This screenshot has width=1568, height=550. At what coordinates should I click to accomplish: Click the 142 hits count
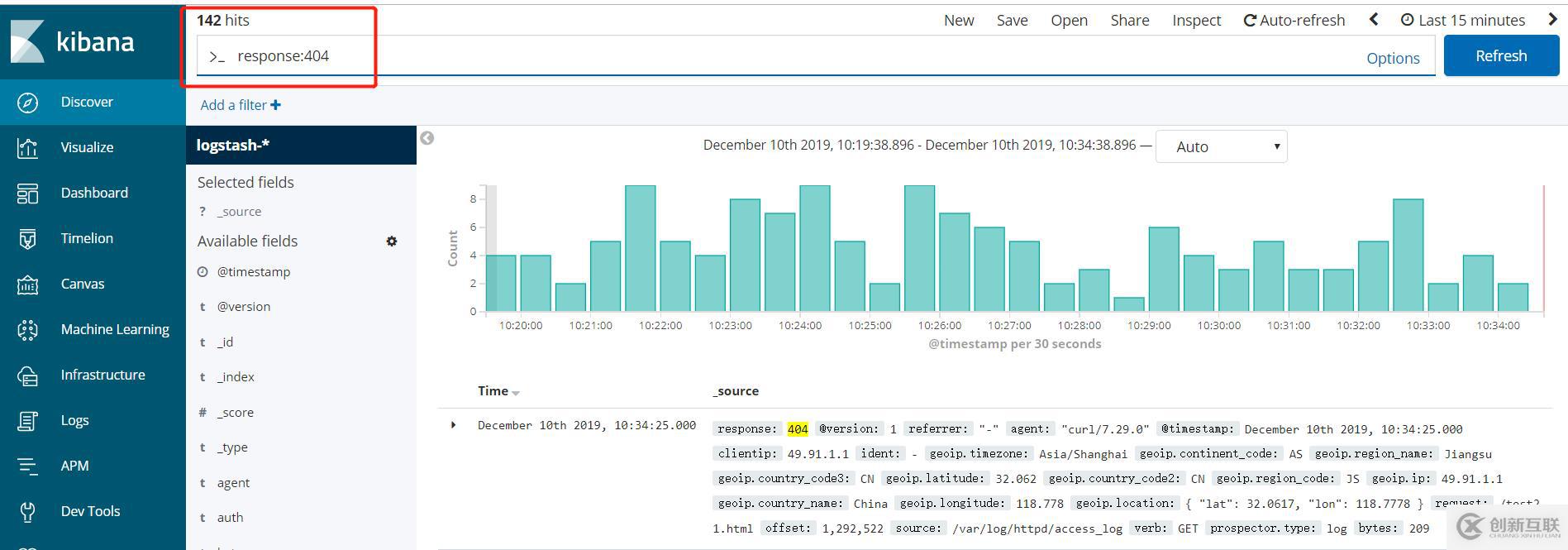(x=223, y=20)
